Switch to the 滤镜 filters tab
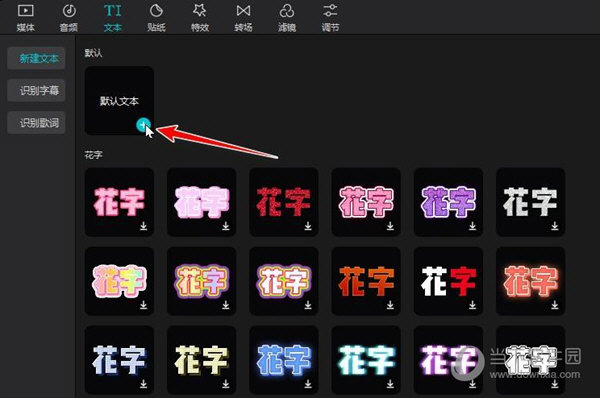This screenshot has height=398, width=600. click(287, 18)
